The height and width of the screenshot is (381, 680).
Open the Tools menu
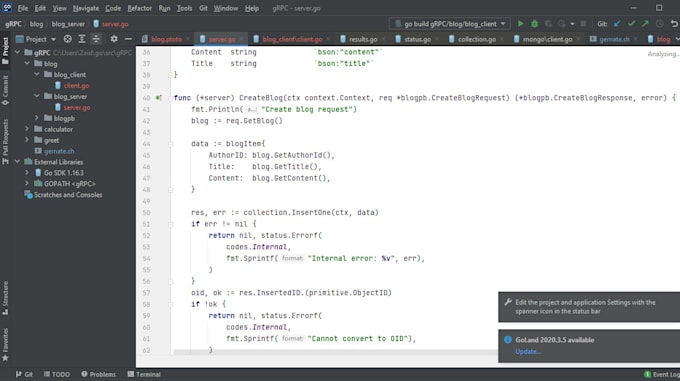(x=184, y=8)
